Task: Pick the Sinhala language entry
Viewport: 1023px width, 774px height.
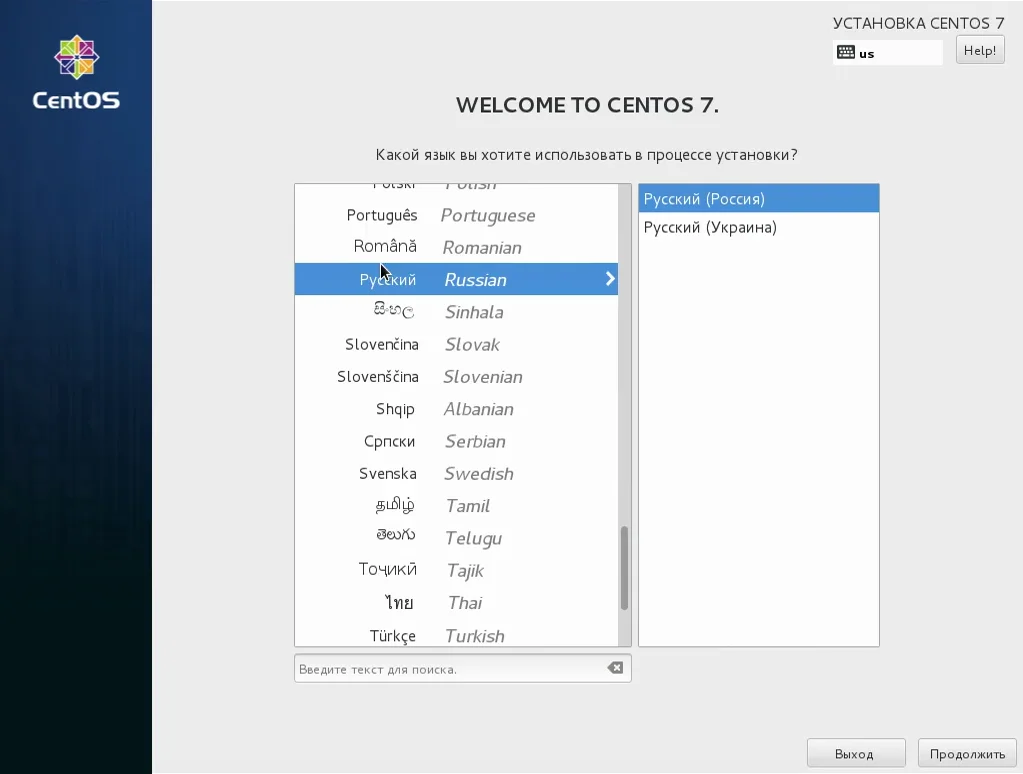Action: pyautogui.click(x=456, y=311)
